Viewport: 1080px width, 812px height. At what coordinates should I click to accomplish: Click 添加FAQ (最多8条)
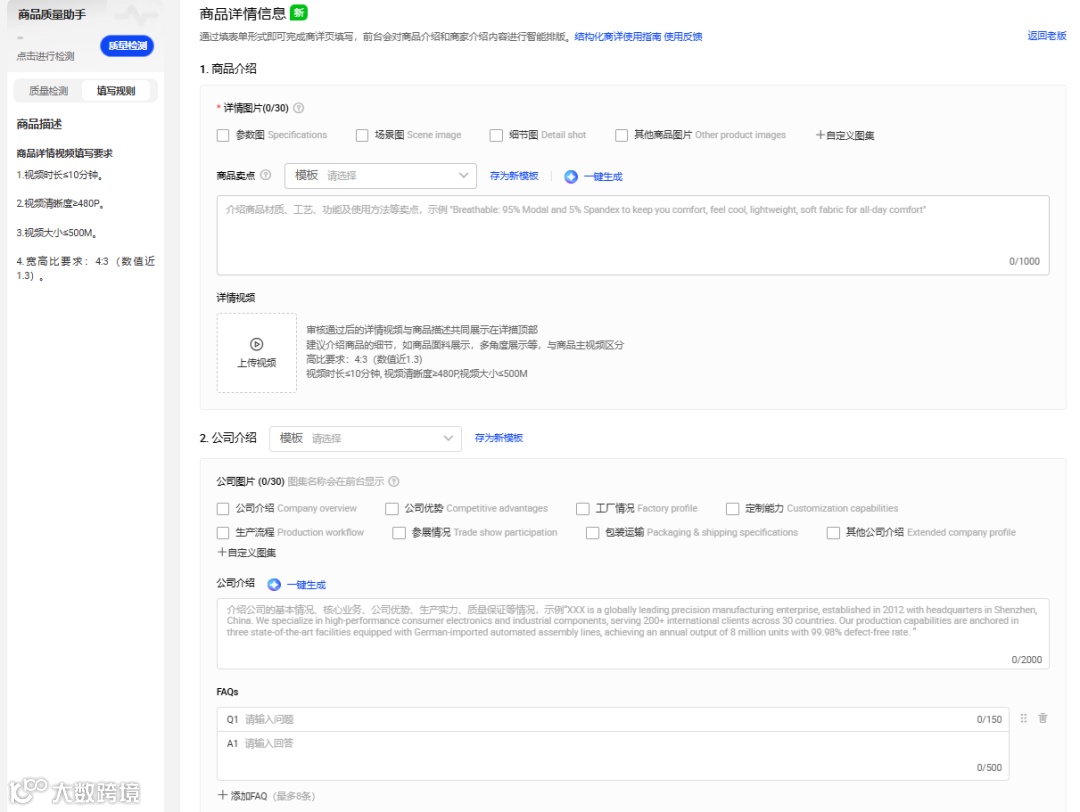[267, 795]
